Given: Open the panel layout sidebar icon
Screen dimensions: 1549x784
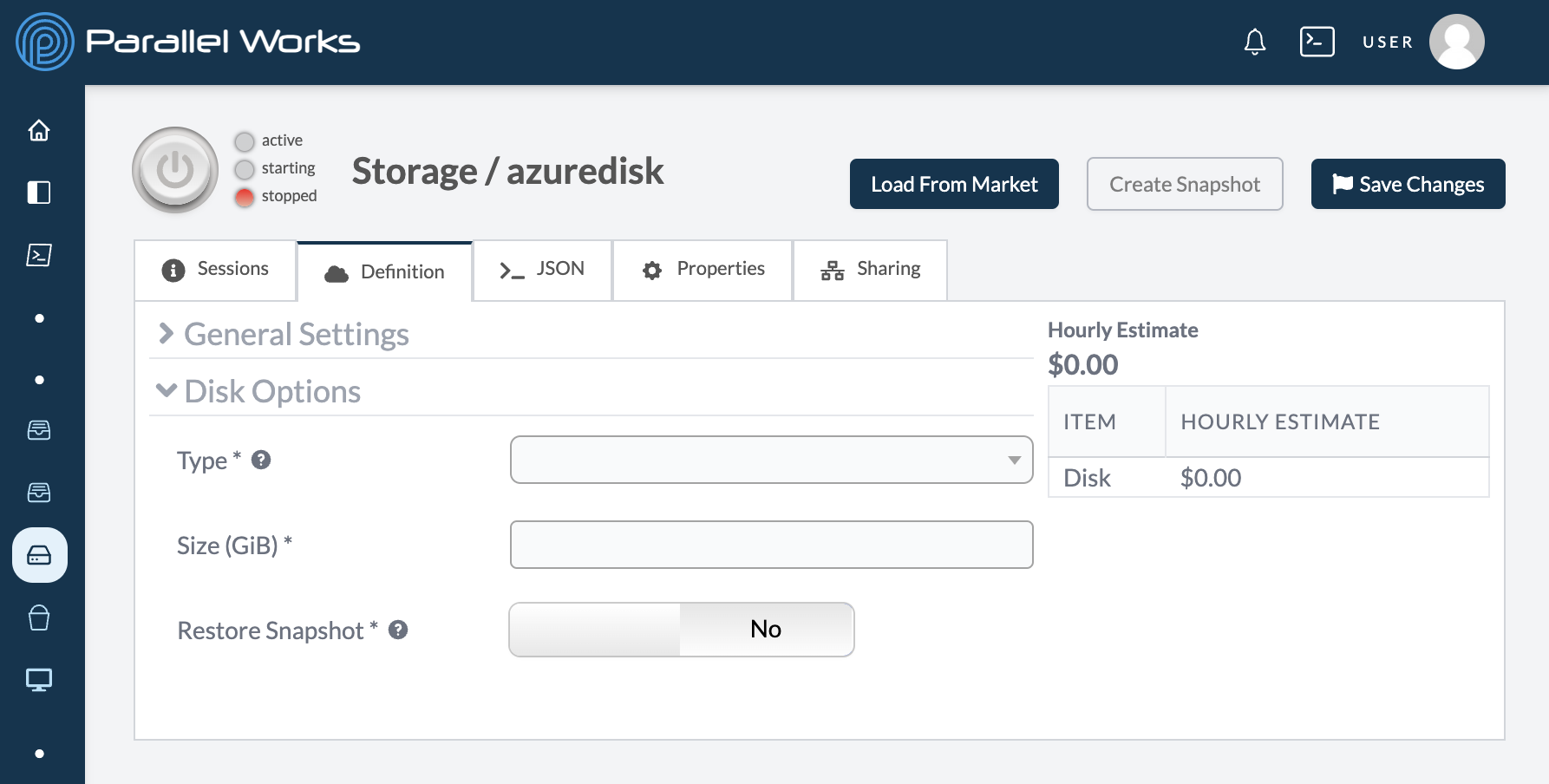Looking at the screenshot, I should click(x=39, y=192).
